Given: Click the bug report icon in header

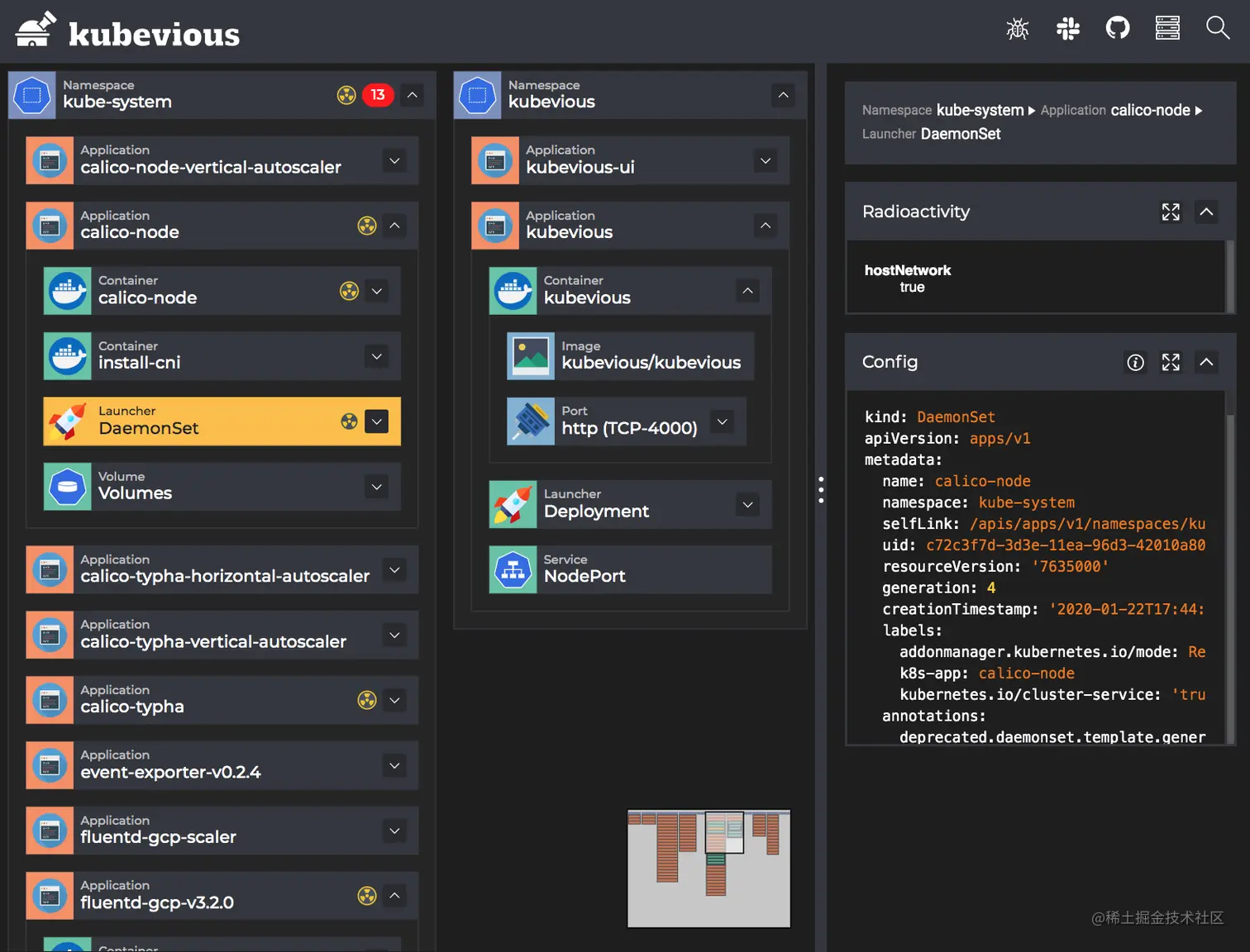Looking at the screenshot, I should coord(1018,29).
